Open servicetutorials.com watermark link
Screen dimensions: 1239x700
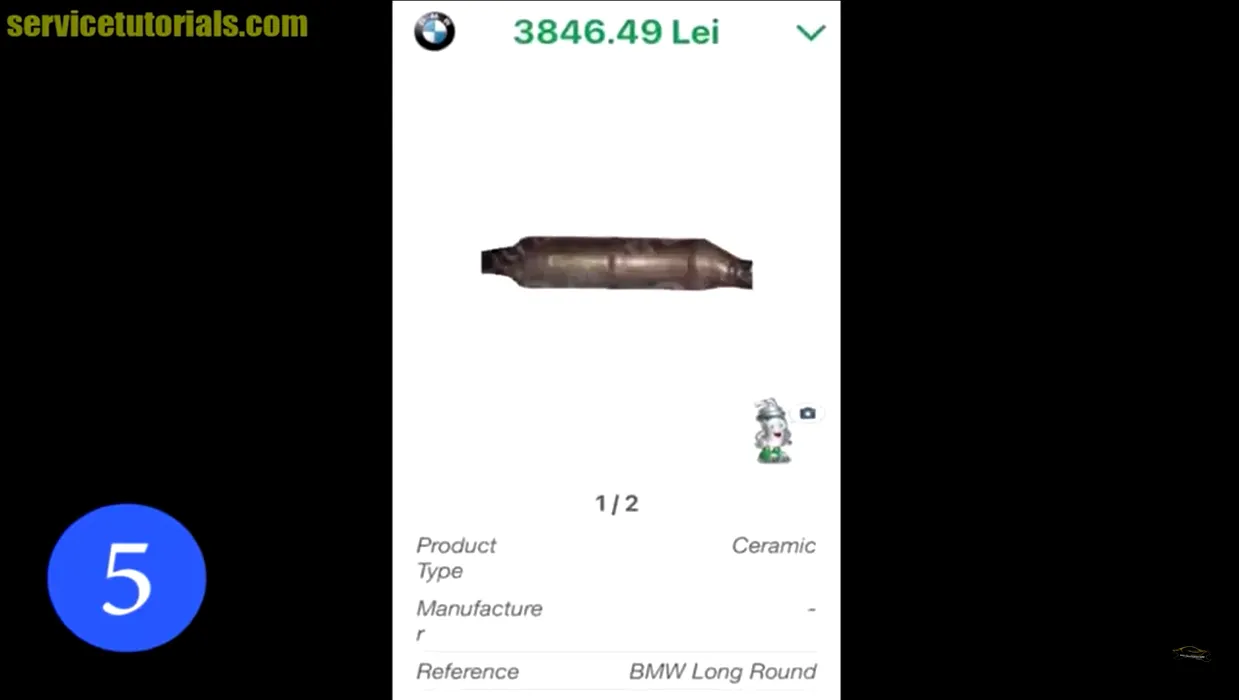pyautogui.click(x=157, y=24)
